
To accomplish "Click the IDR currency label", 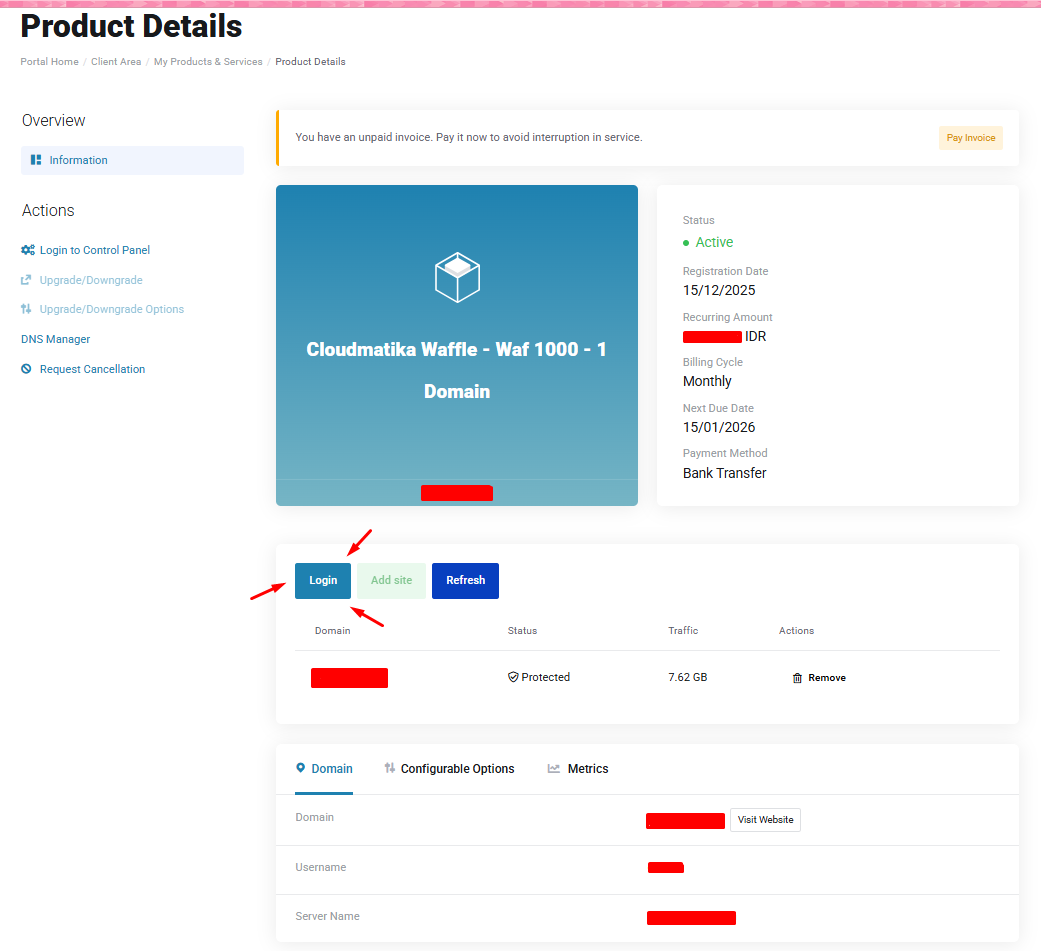I will point(756,336).
